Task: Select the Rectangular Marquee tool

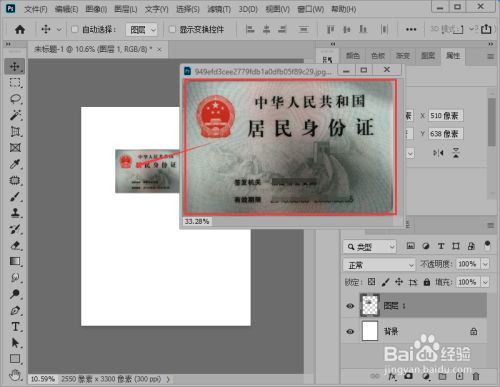Action: click(15, 82)
